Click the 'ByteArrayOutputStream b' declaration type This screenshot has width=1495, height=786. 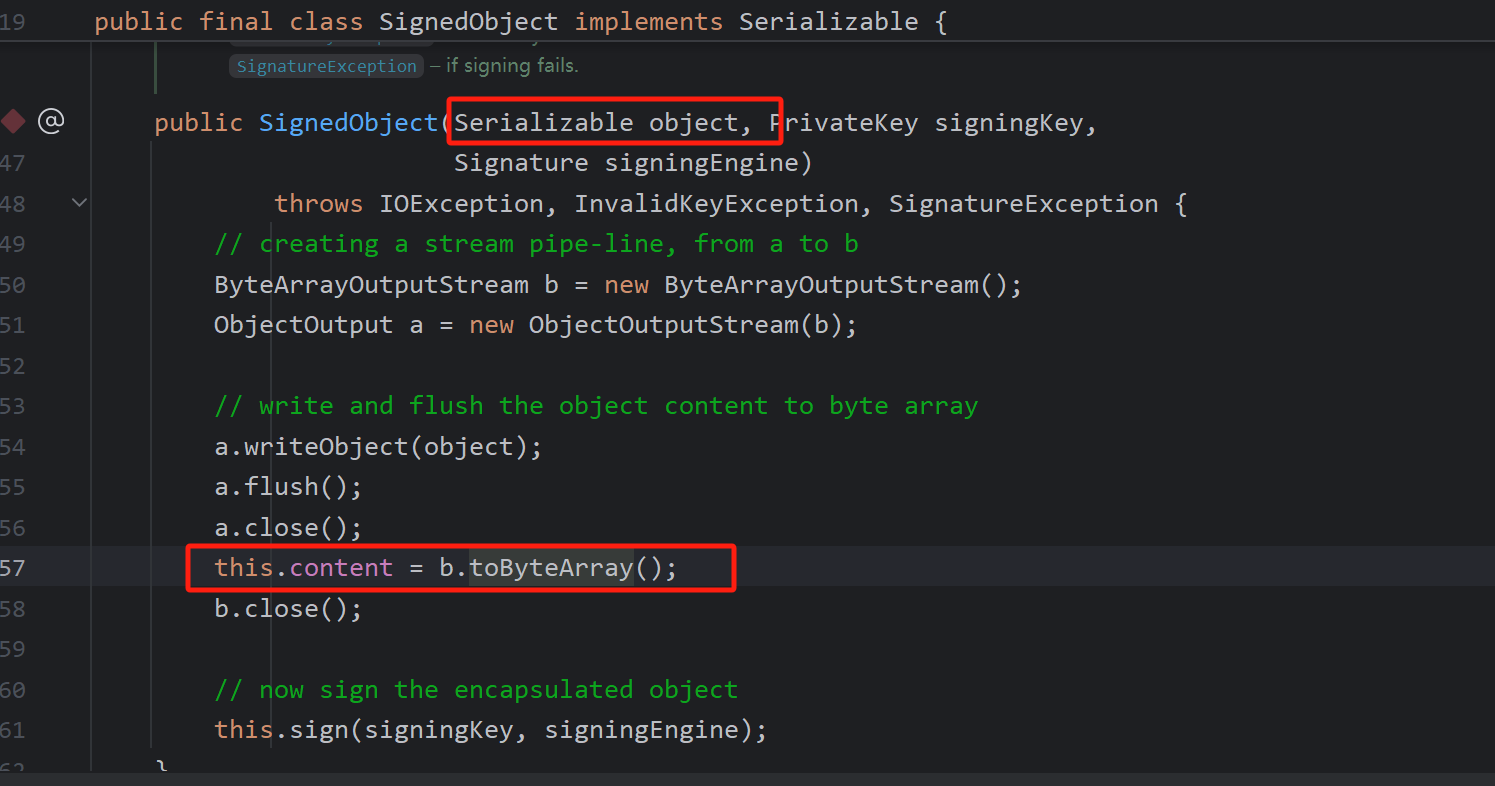[371, 285]
